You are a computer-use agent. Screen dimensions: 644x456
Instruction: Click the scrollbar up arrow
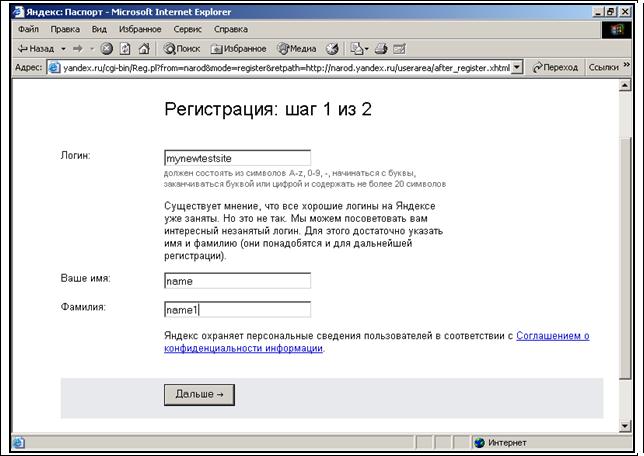click(x=625, y=85)
